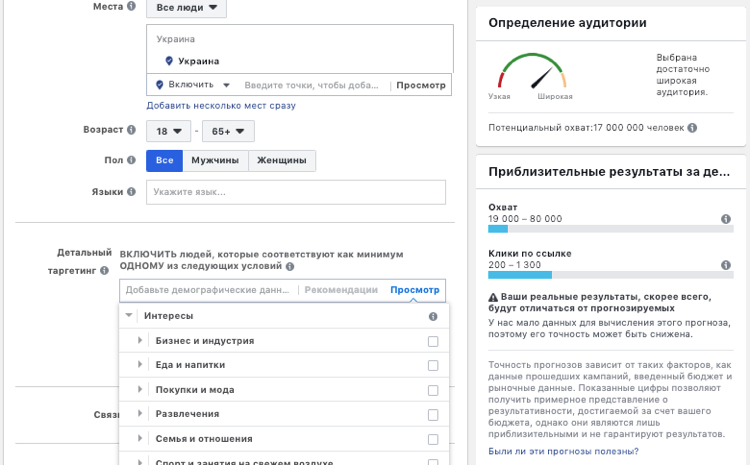Click Были ли эти прогнозы полезны link

563,451
